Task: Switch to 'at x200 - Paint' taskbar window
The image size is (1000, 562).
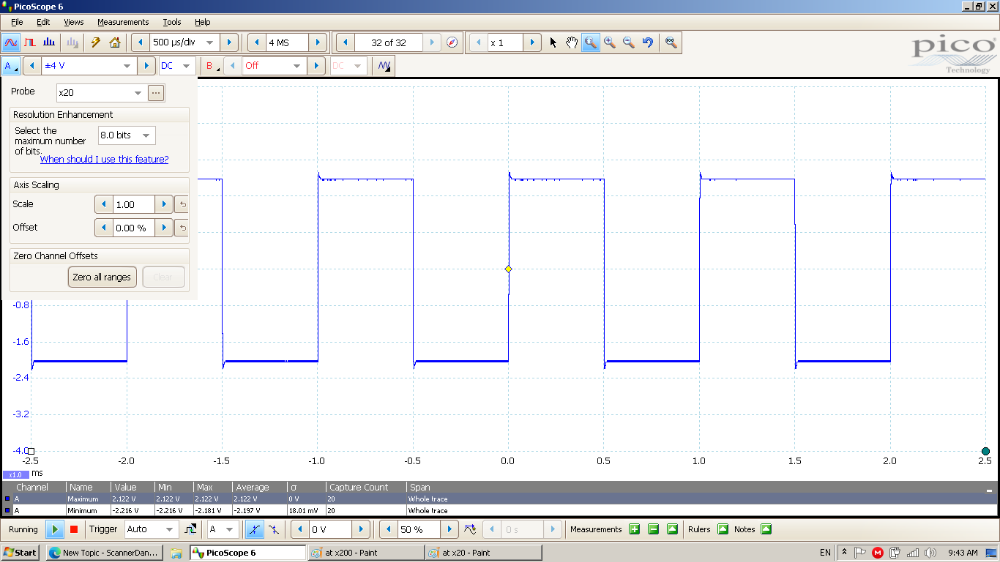Action: (x=365, y=553)
